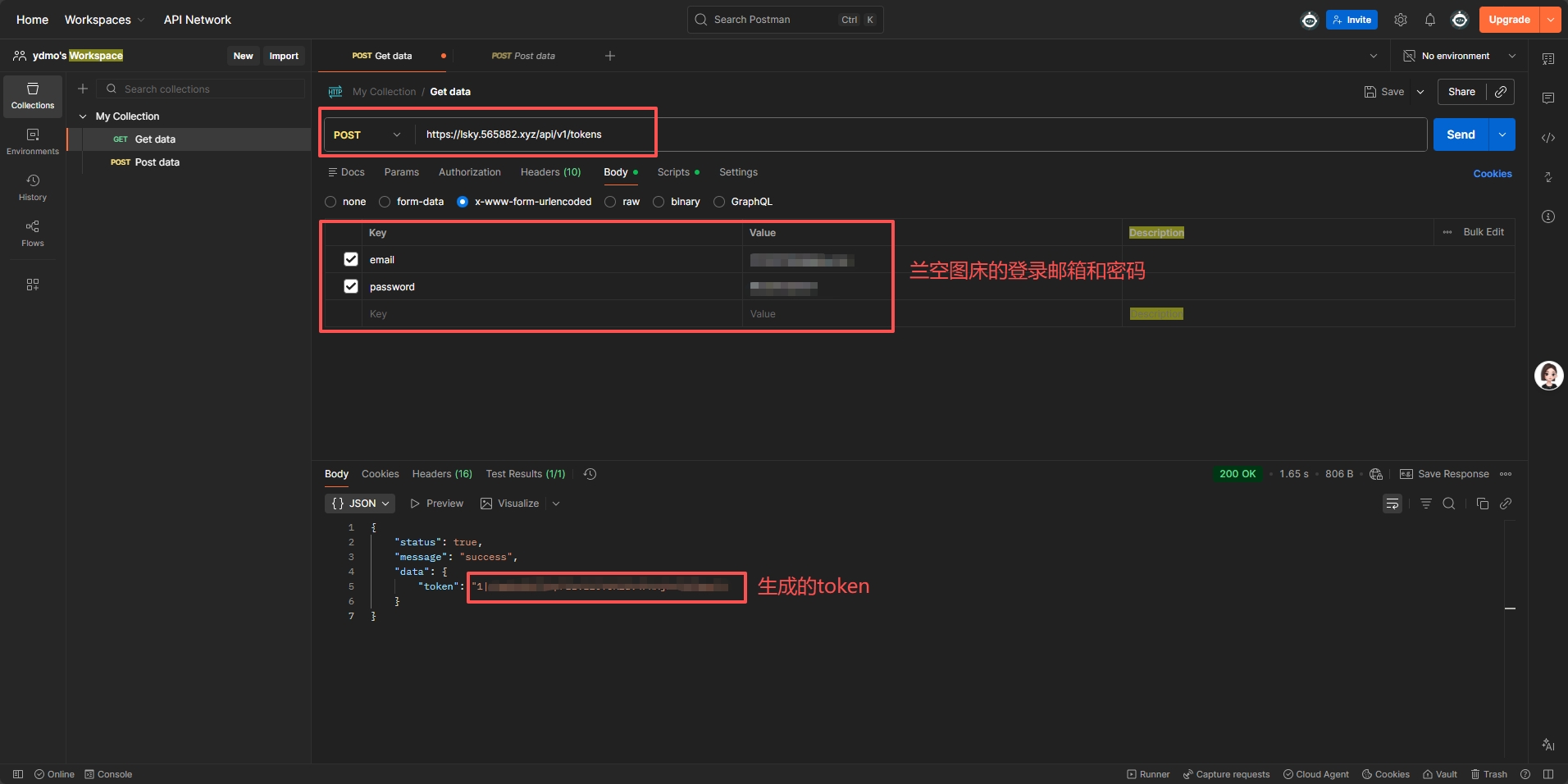Expand the JSON format dropdown
The width and height of the screenshot is (1568, 784).
click(x=360, y=504)
